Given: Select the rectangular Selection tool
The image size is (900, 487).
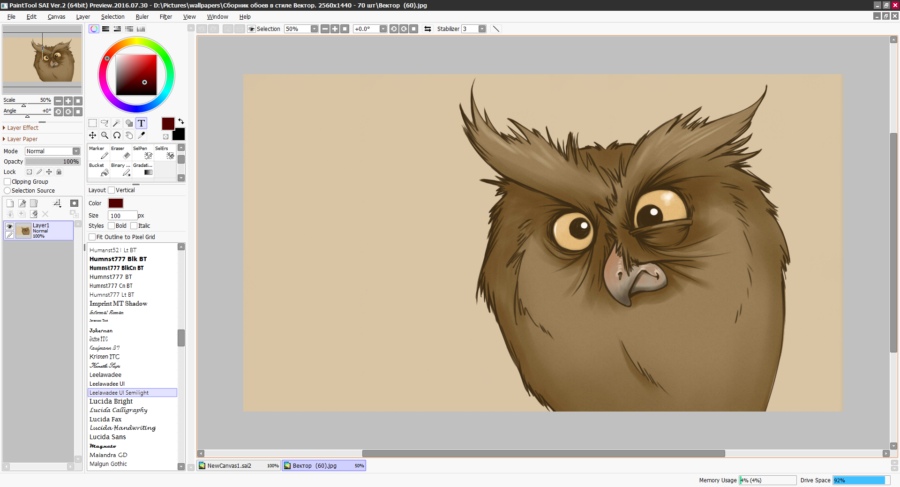Looking at the screenshot, I should pyautogui.click(x=93, y=123).
